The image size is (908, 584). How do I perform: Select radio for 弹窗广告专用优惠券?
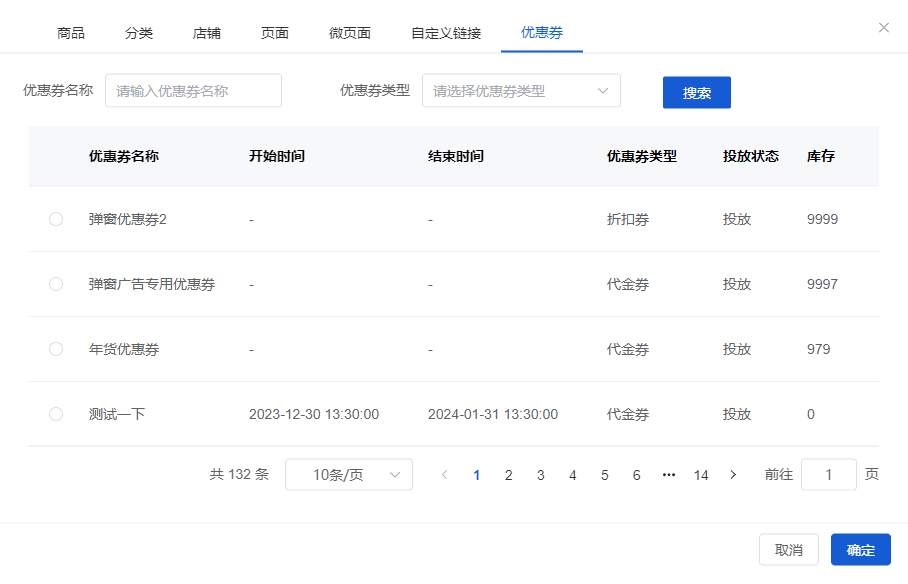56,284
